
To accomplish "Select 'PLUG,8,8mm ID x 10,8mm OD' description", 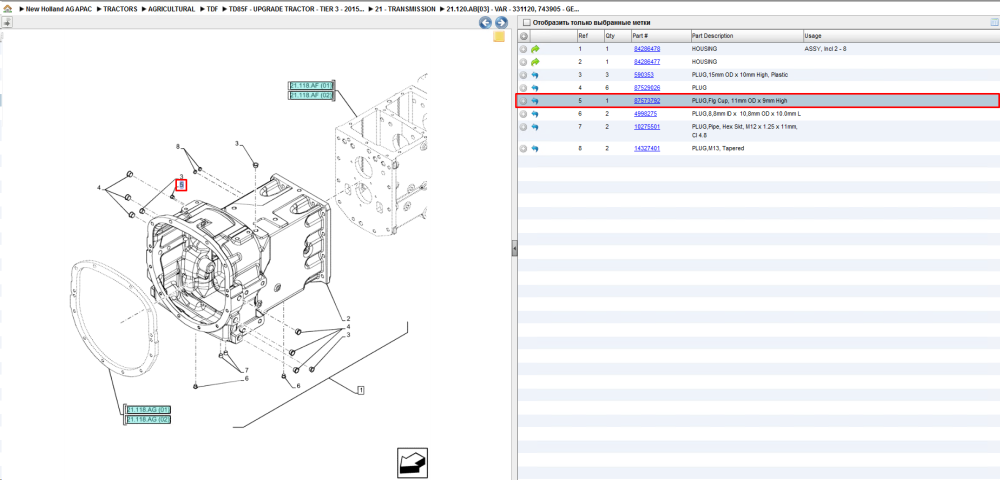I will pos(746,114).
